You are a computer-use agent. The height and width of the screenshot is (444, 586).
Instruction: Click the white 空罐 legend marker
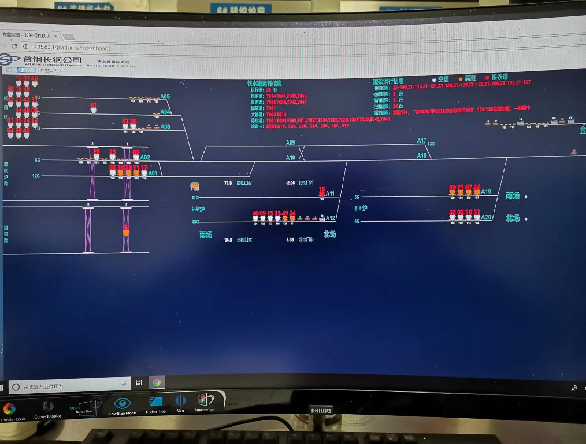coord(434,80)
